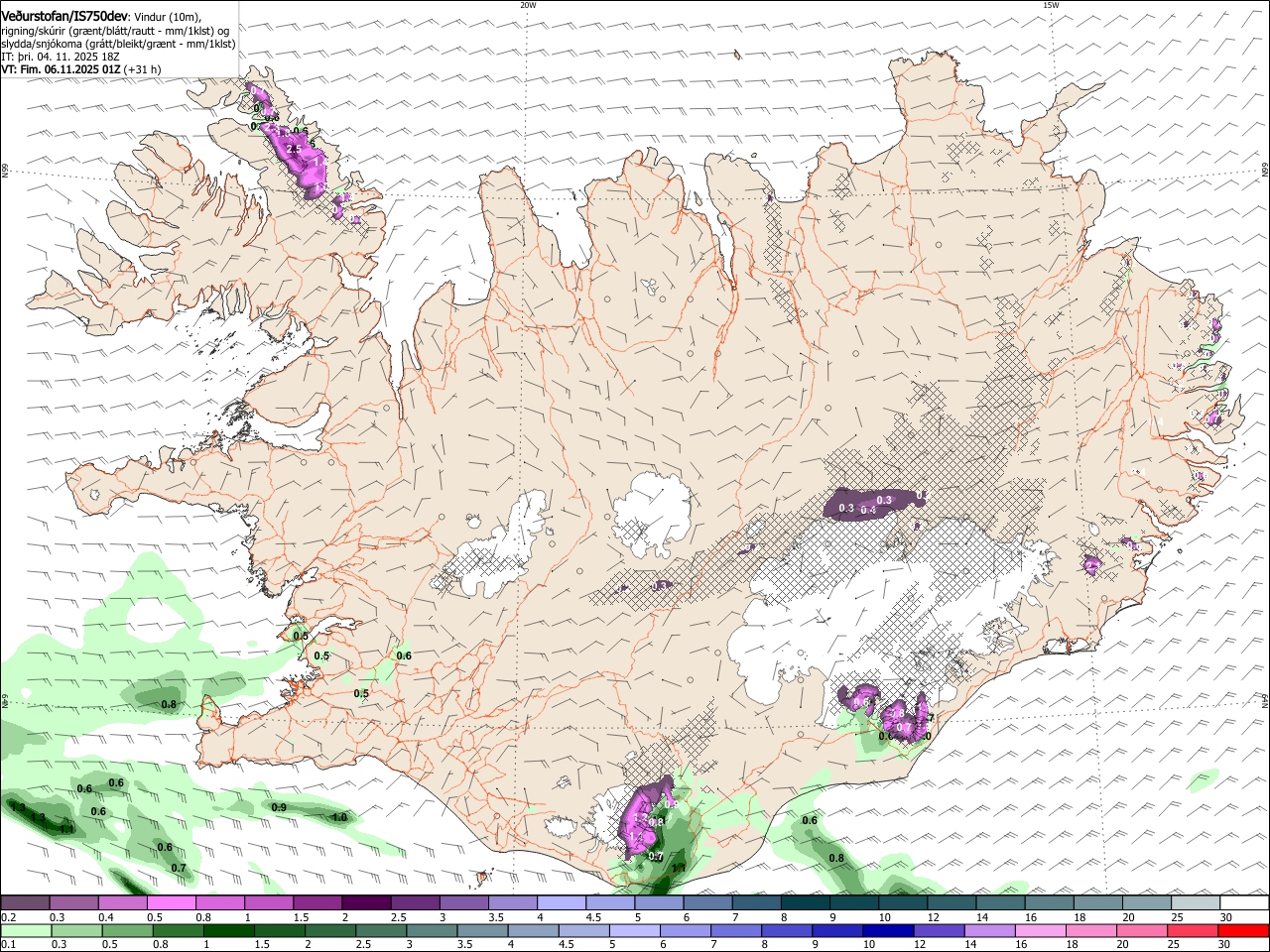Click the Veðurstofan/IS750dev title text
The width and height of the screenshot is (1270, 952).
[64, 16]
